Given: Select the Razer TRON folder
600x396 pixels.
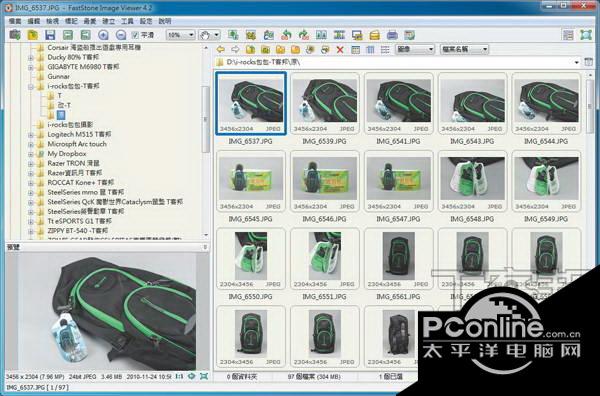Looking at the screenshot, I should point(73,163).
